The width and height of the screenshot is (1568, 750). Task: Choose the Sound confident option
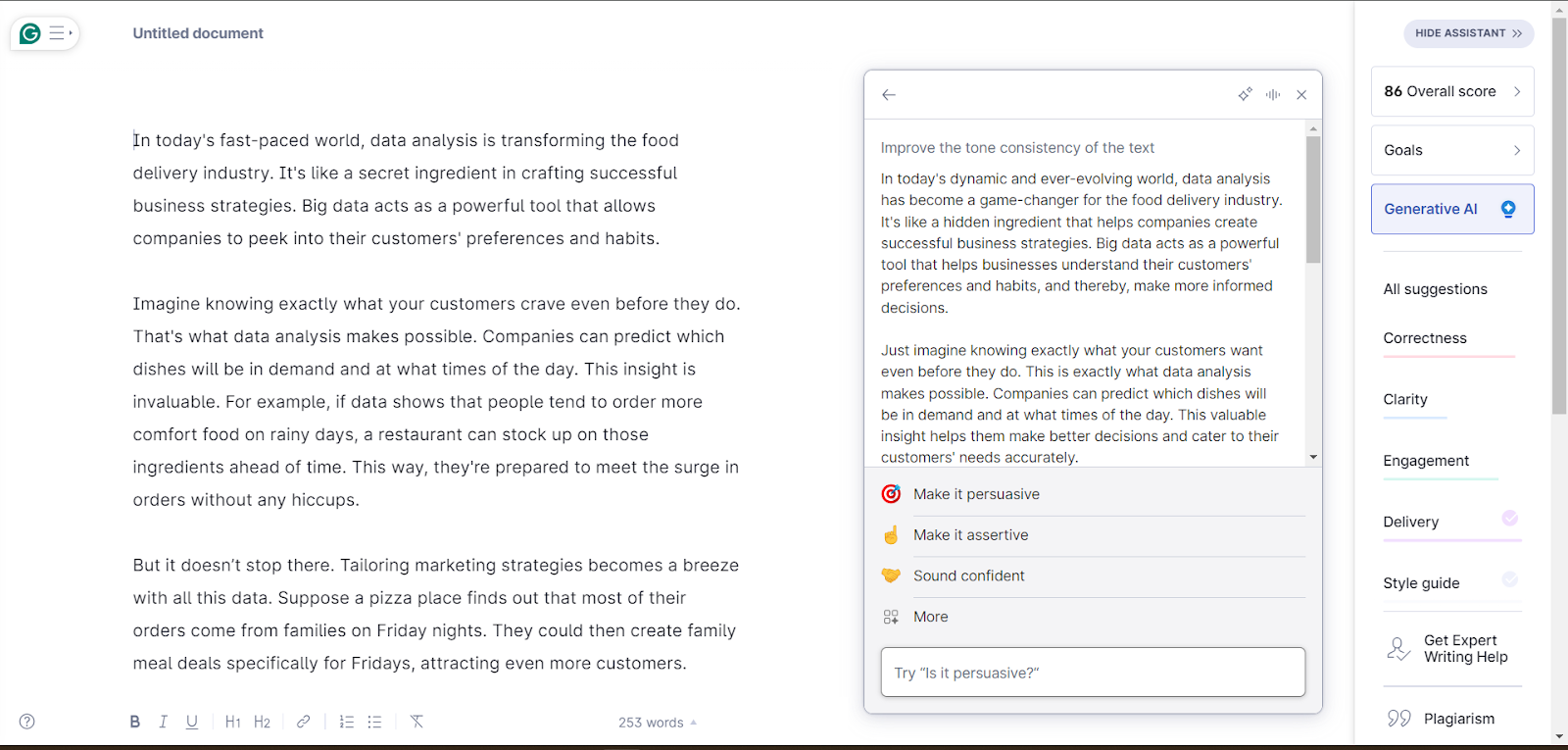point(968,575)
